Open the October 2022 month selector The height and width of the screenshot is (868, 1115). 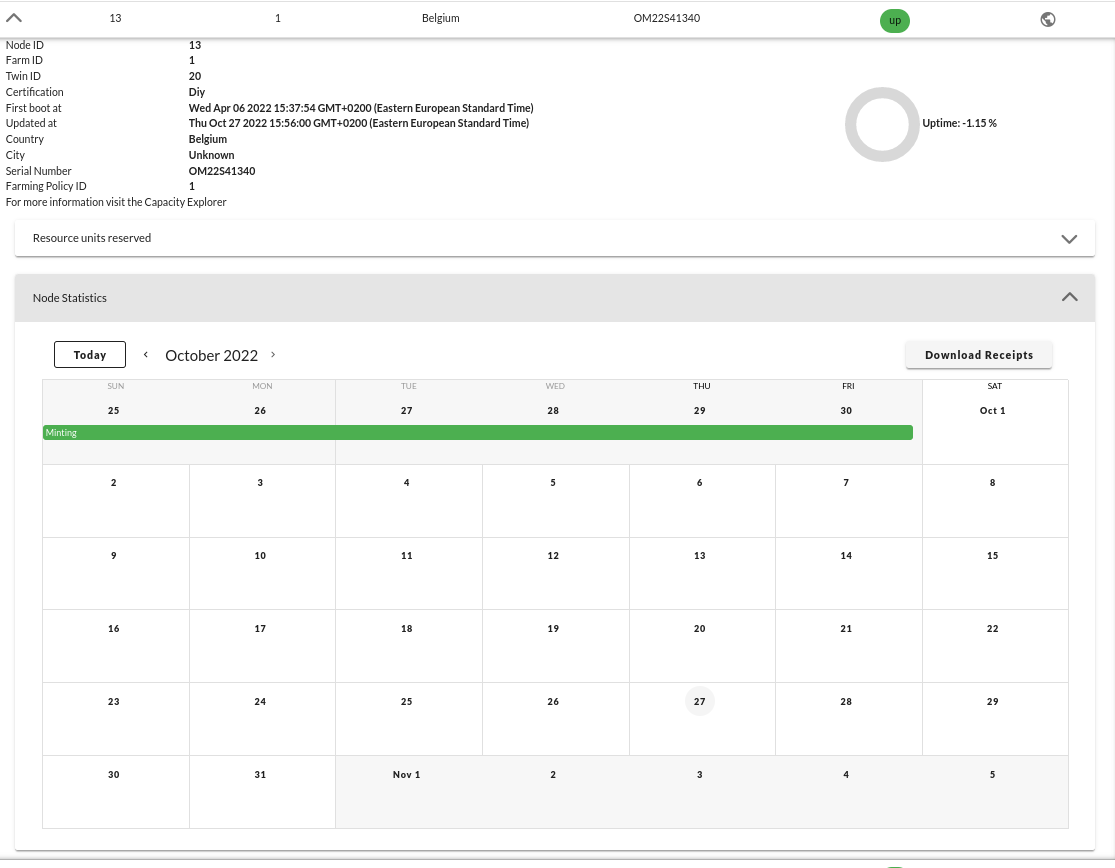(x=211, y=355)
